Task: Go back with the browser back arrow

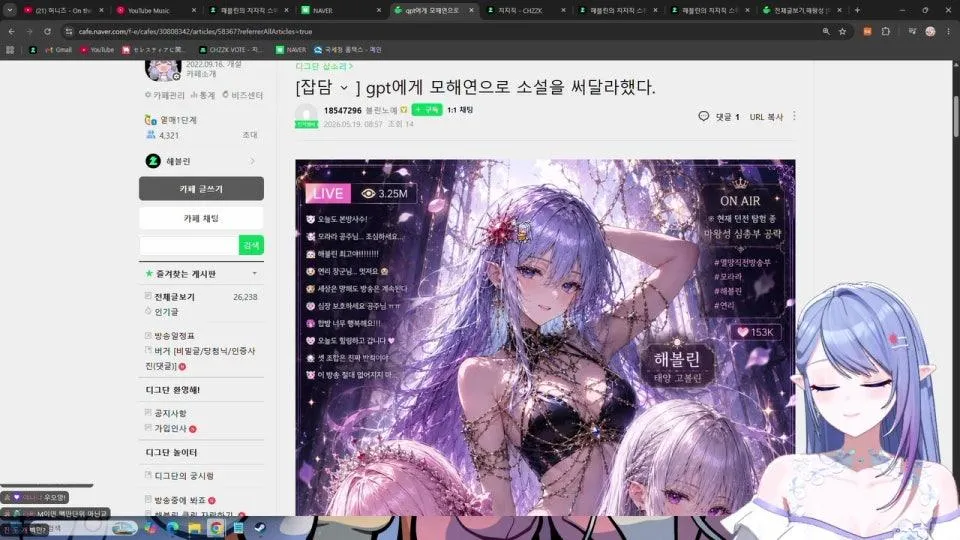Action: [x=12, y=31]
